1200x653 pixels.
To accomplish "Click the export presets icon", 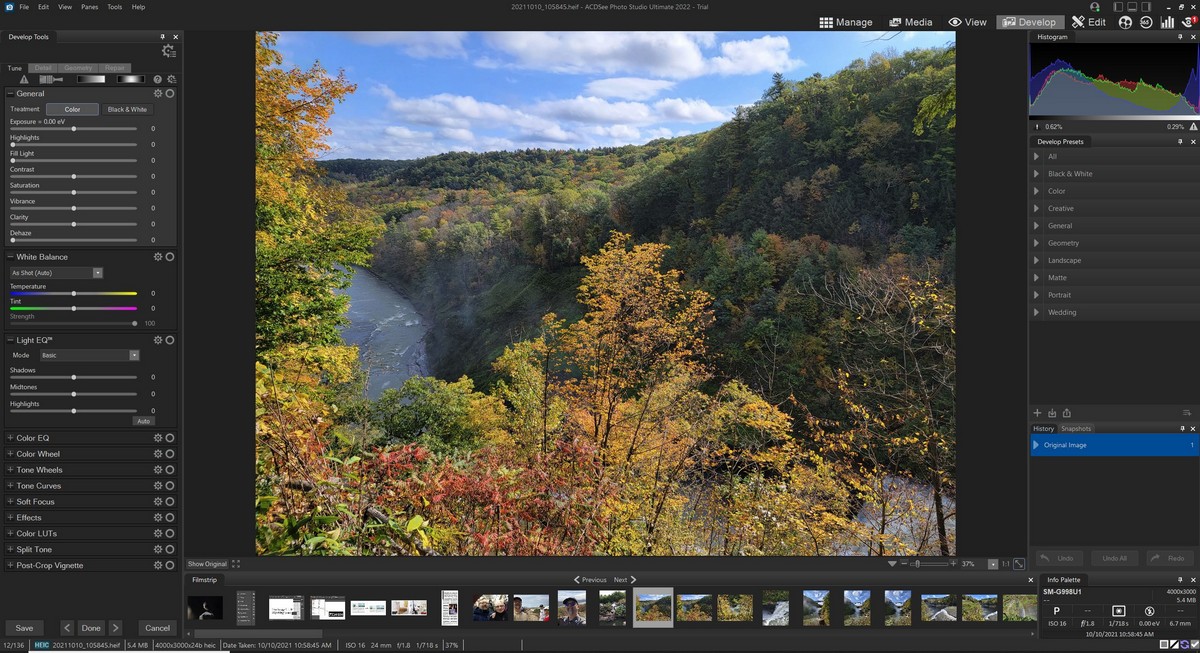I will (x=1067, y=413).
